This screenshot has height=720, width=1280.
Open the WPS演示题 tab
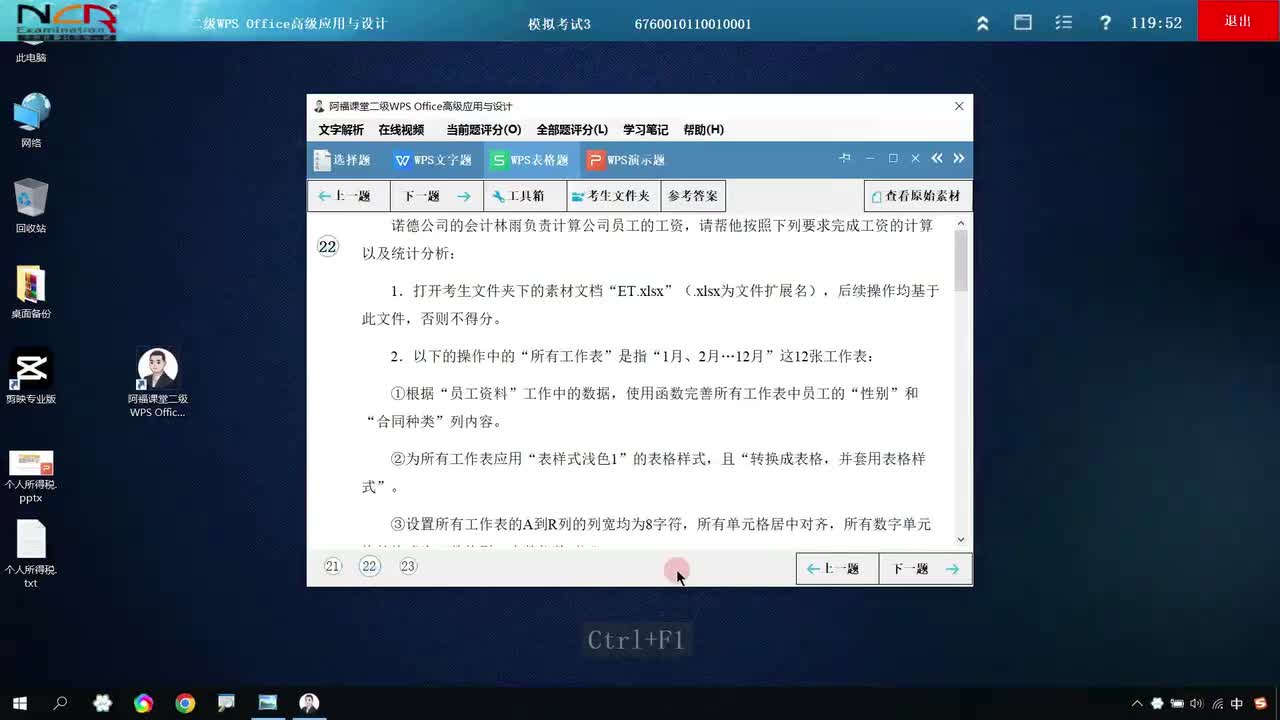[x=626, y=160]
